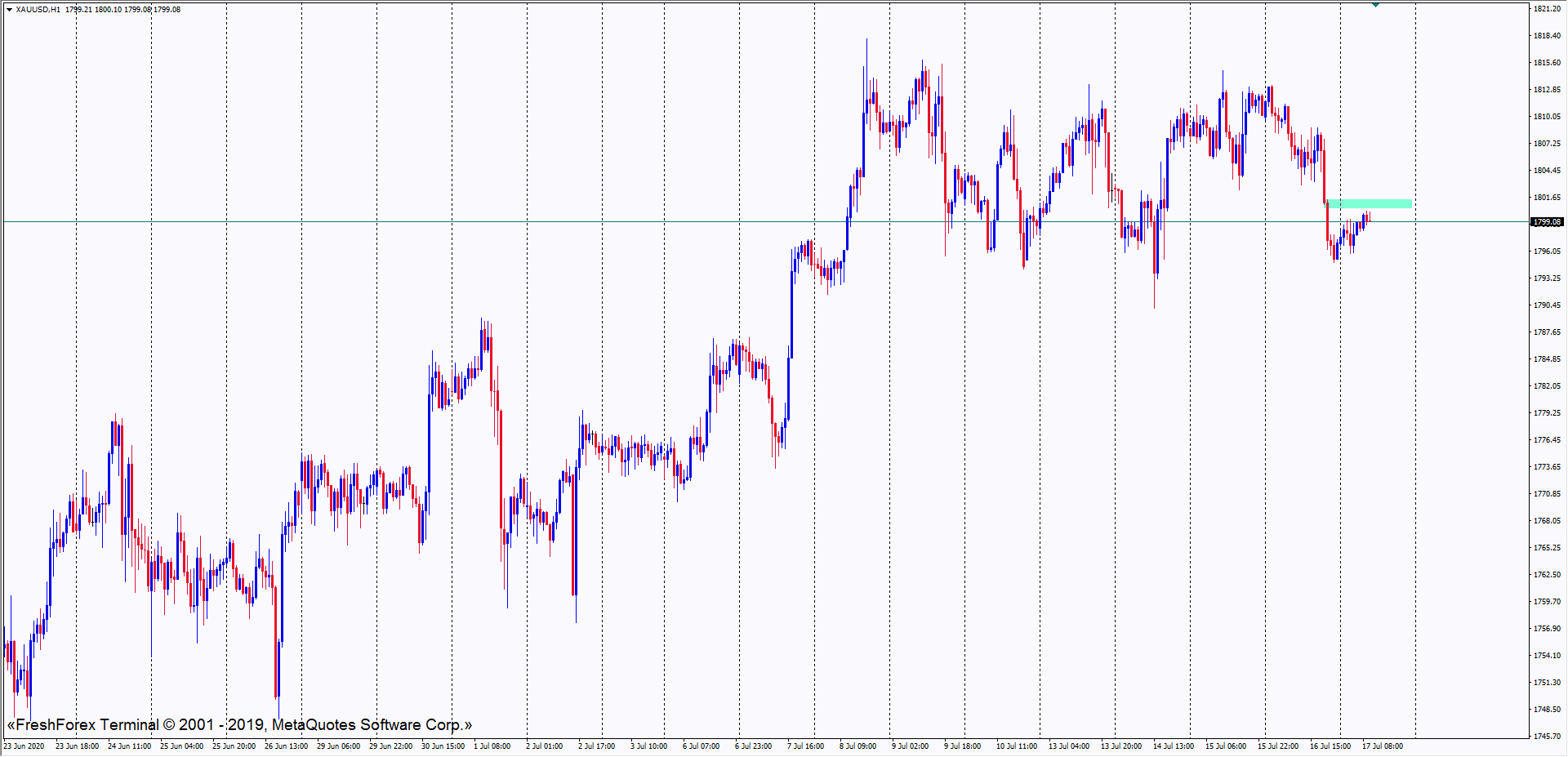Click the 1801.65 price scale label

coord(1547,198)
